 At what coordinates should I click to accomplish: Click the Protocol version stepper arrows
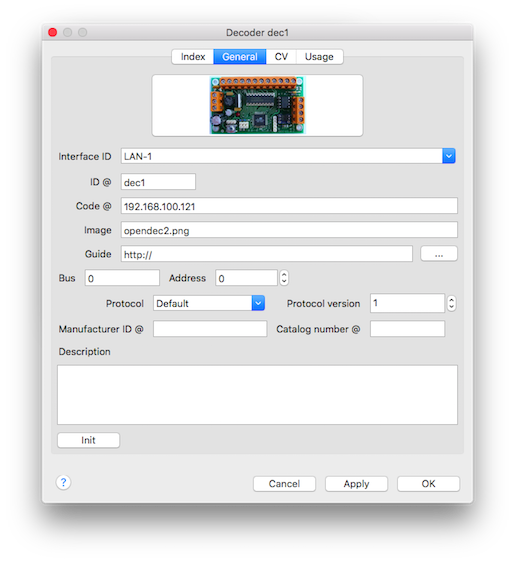click(451, 303)
